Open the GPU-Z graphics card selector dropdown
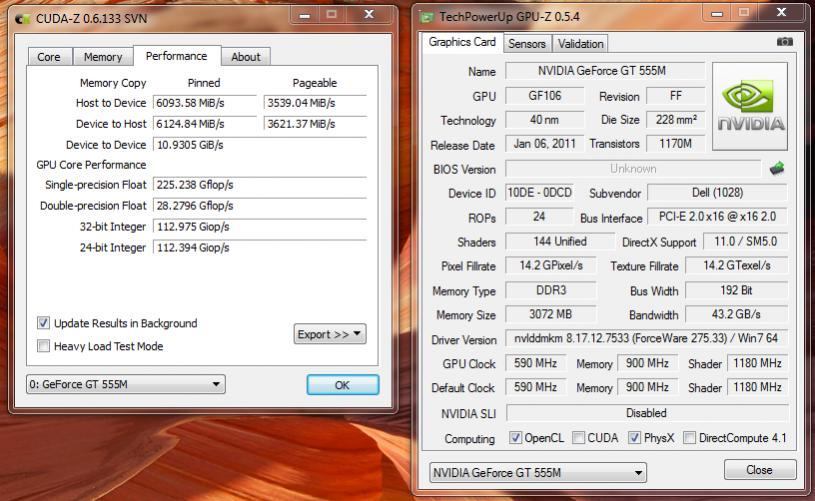 coord(538,472)
